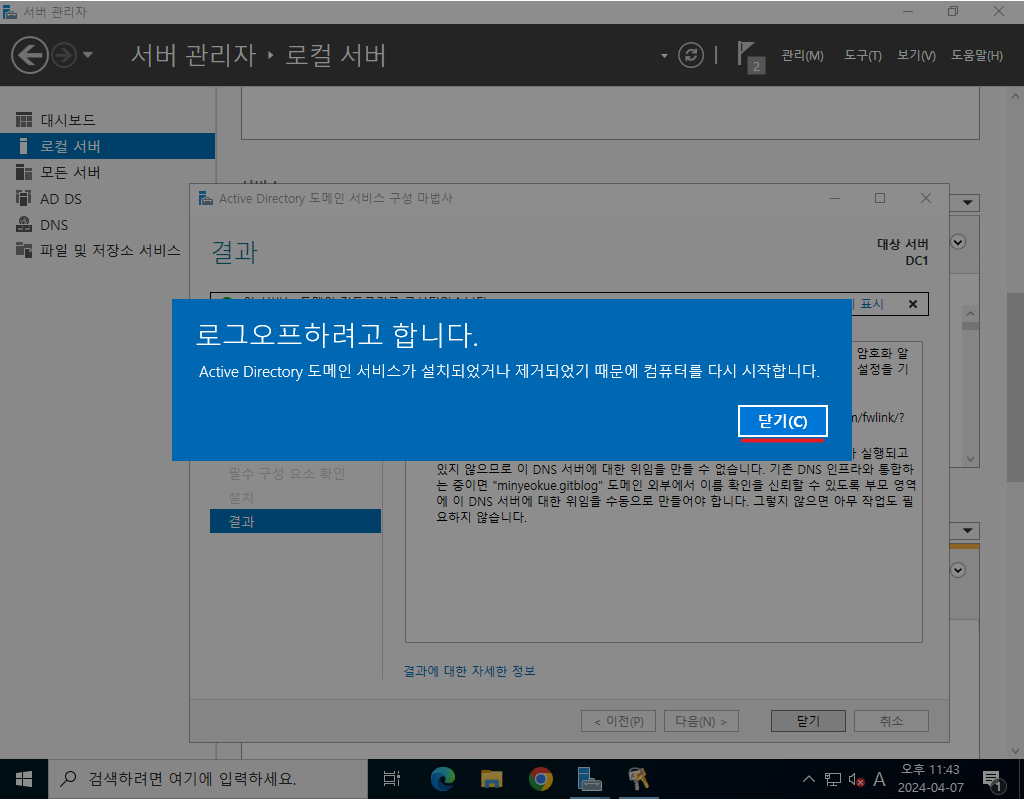Open Task View from the taskbar
Image resolution: width=1024 pixels, height=799 pixels.
[392, 779]
